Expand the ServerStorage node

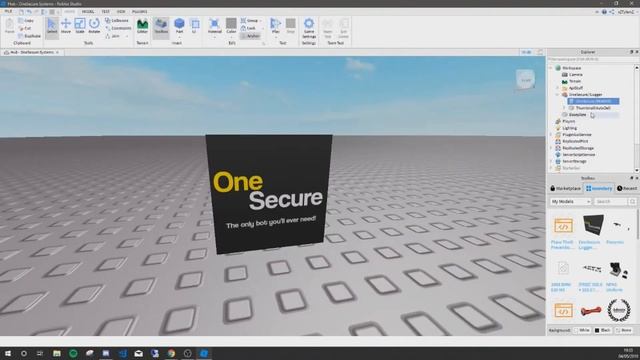tap(551, 161)
